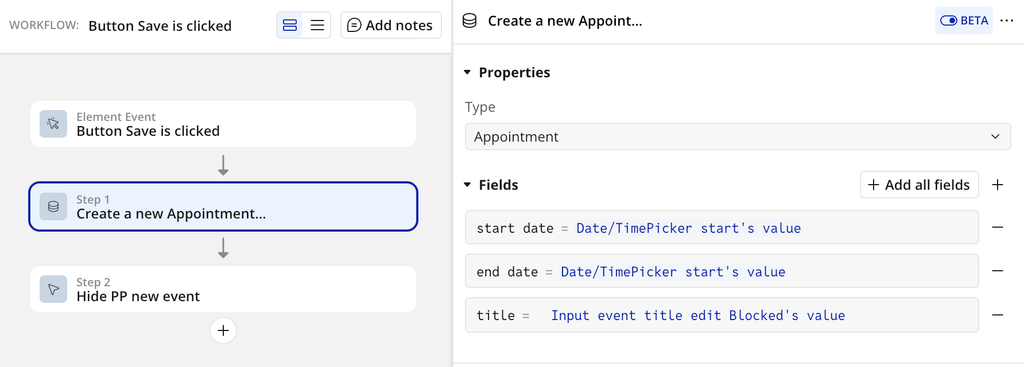The height and width of the screenshot is (367, 1024).
Task: Switch to the compact list view icon
Action: pyautogui.click(x=317, y=25)
